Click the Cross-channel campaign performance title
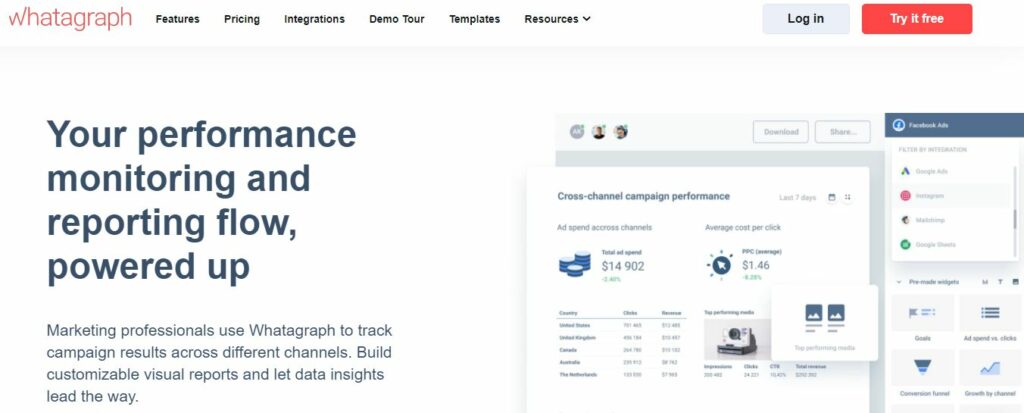This screenshot has height=413, width=1024. 643,196
